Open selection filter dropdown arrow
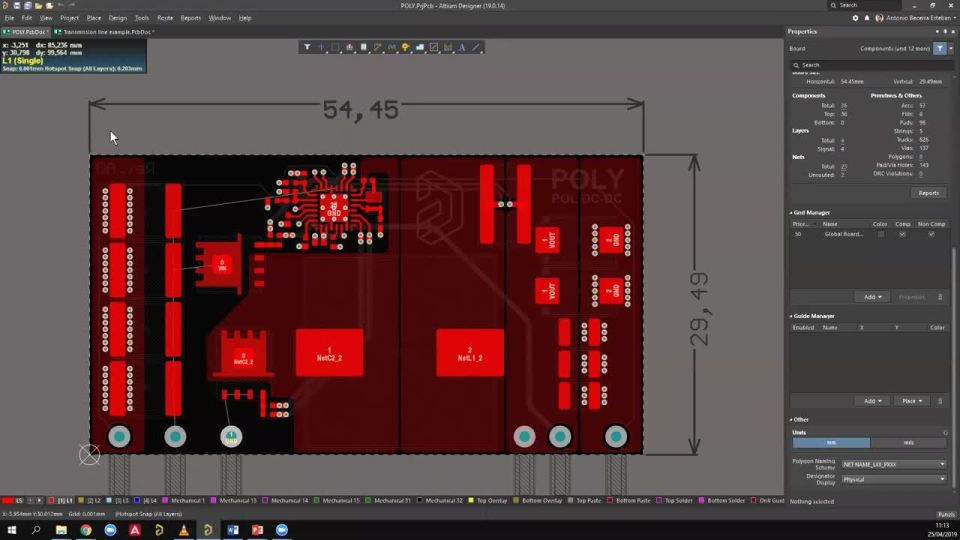Image resolution: width=960 pixels, height=540 pixels. coord(951,48)
